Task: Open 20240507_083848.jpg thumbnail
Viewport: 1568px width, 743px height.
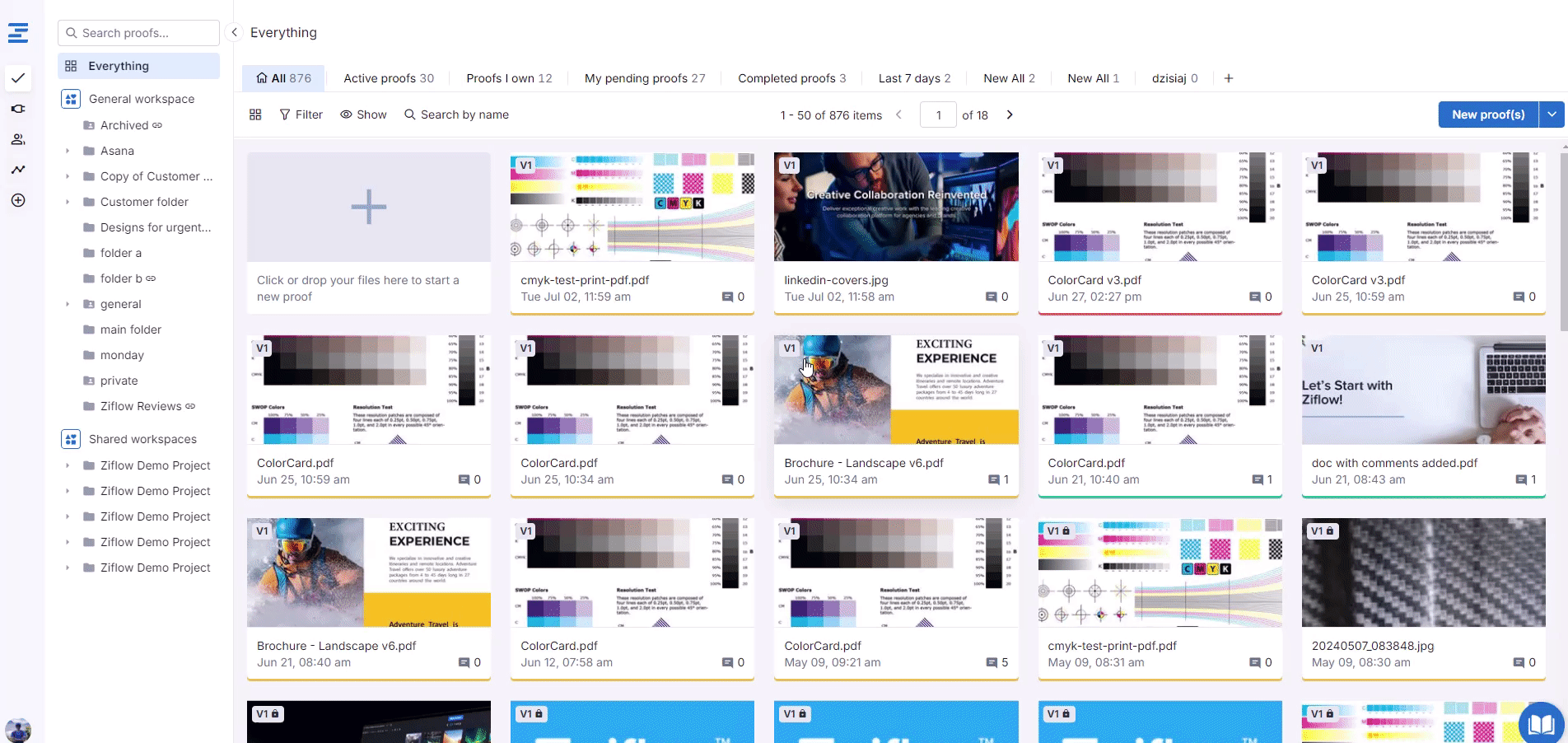Action: tap(1423, 572)
